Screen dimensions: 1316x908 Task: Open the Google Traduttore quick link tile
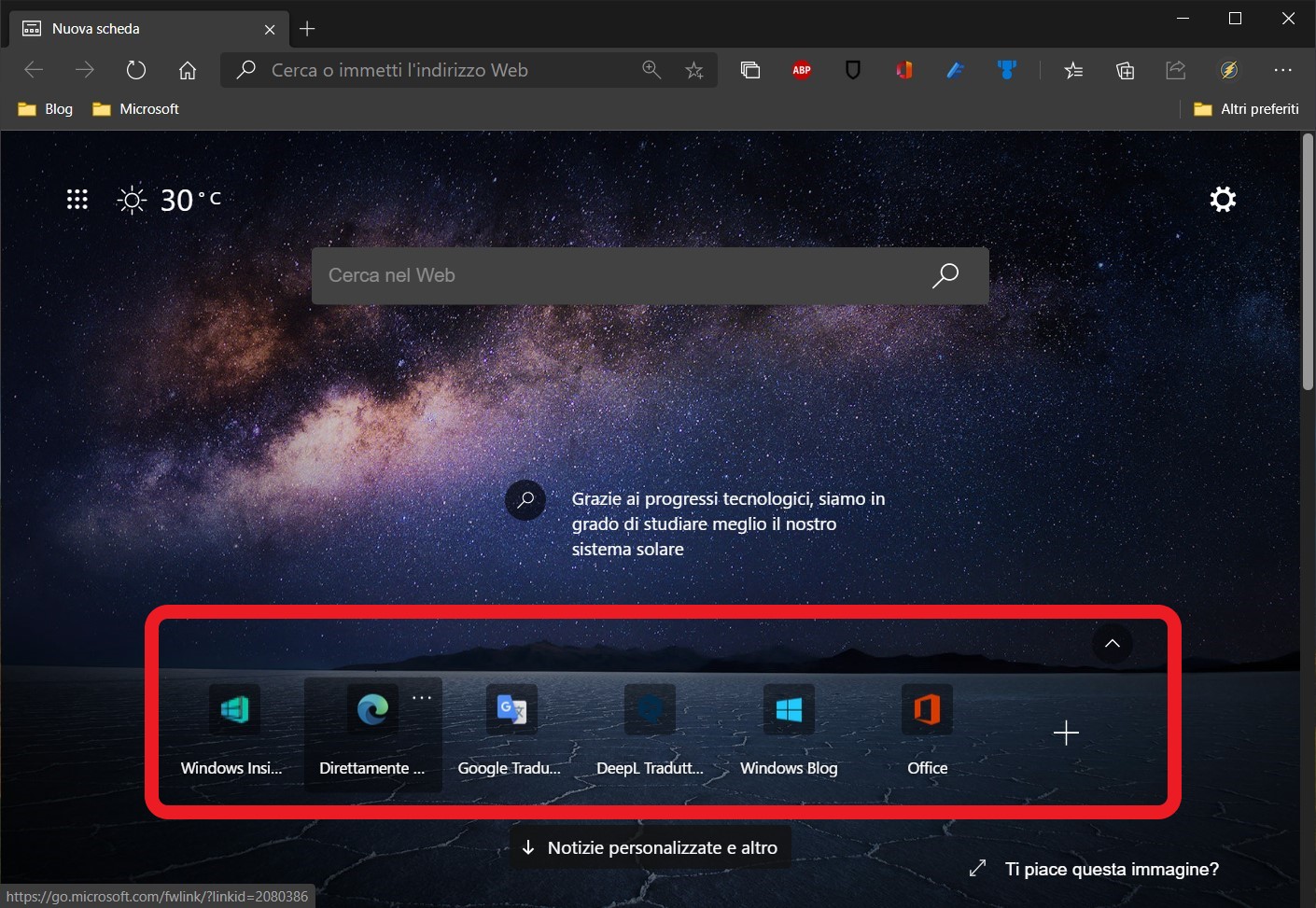(x=511, y=734)
